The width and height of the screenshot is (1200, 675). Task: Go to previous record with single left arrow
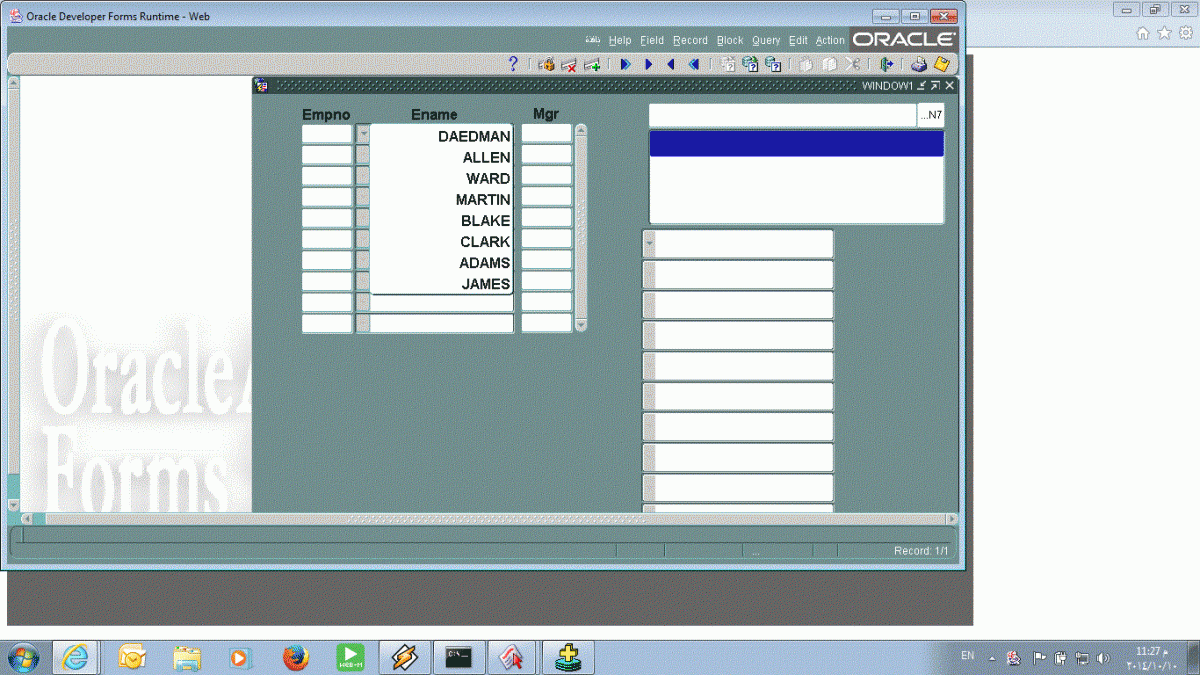(x=670, y=64)
